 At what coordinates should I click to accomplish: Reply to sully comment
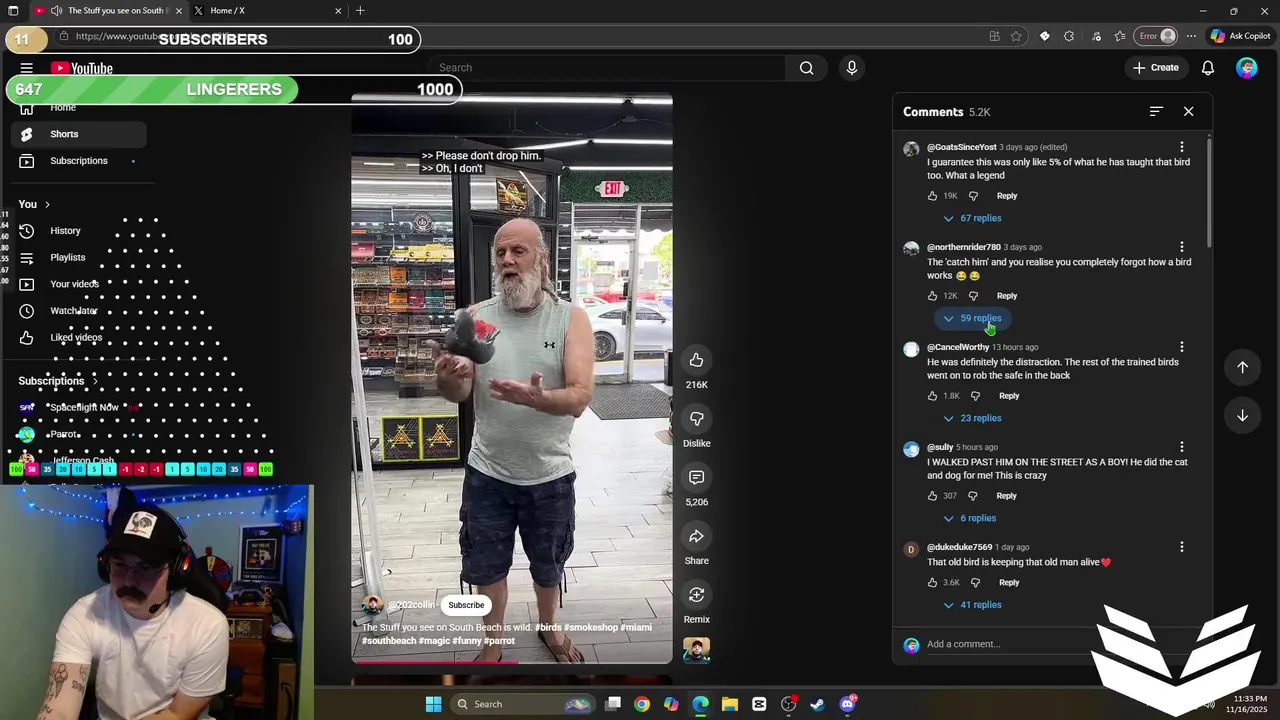coord(1007,496)
